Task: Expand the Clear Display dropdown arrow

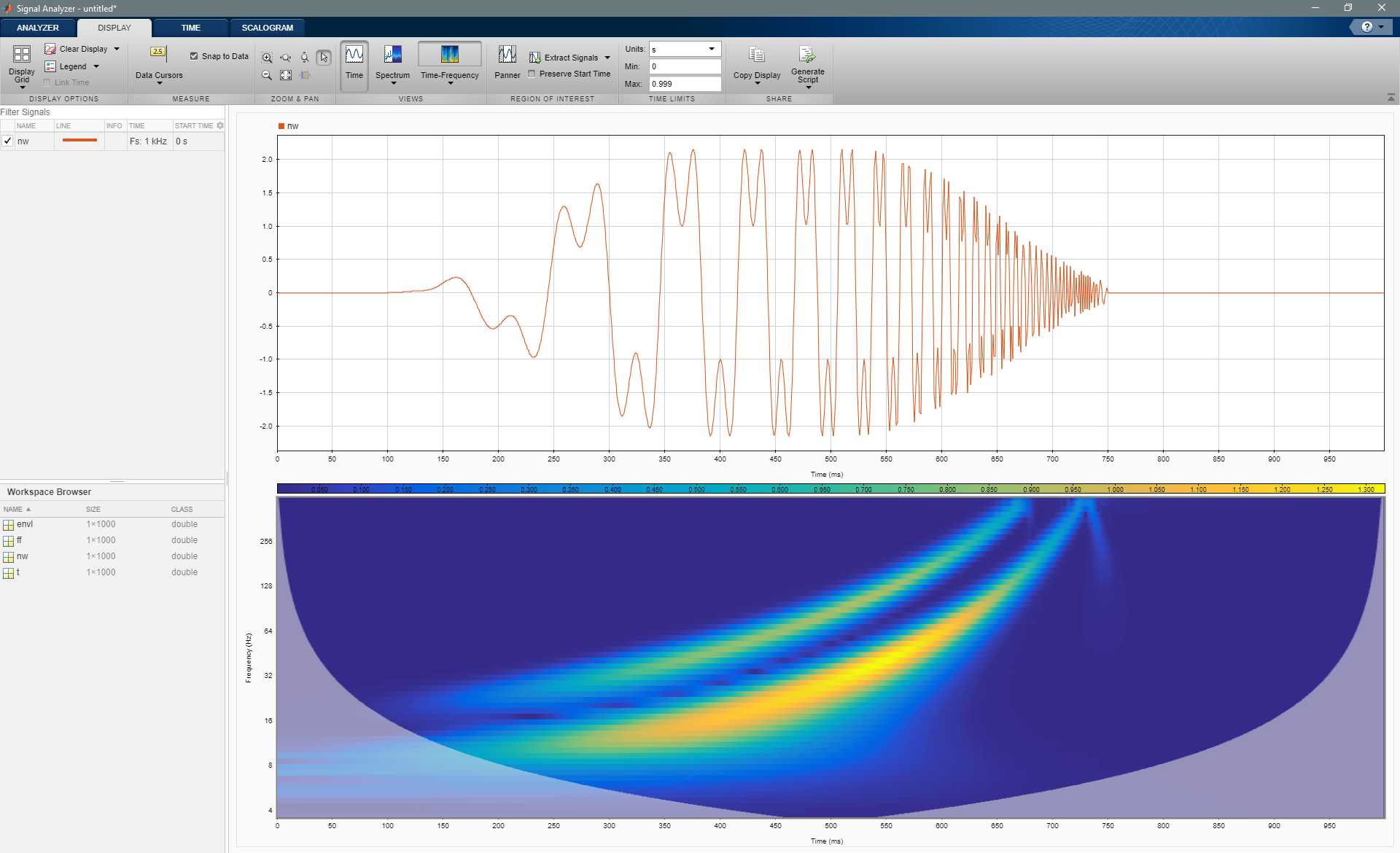Action: [x=117, y=49]
